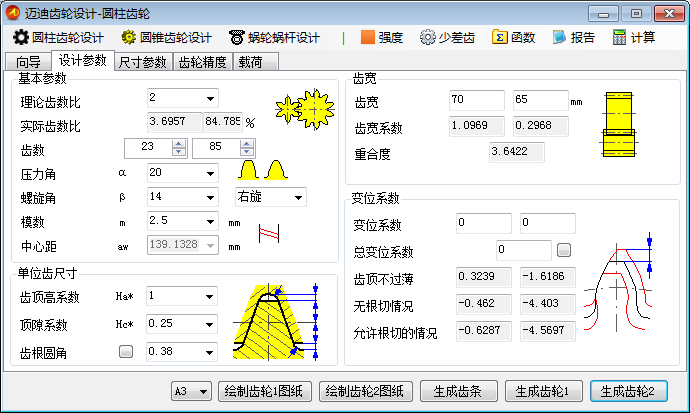This screenshot has width=690, height=413.
Task: Click the profile shift diagram
Action: [x=618, y=282]
